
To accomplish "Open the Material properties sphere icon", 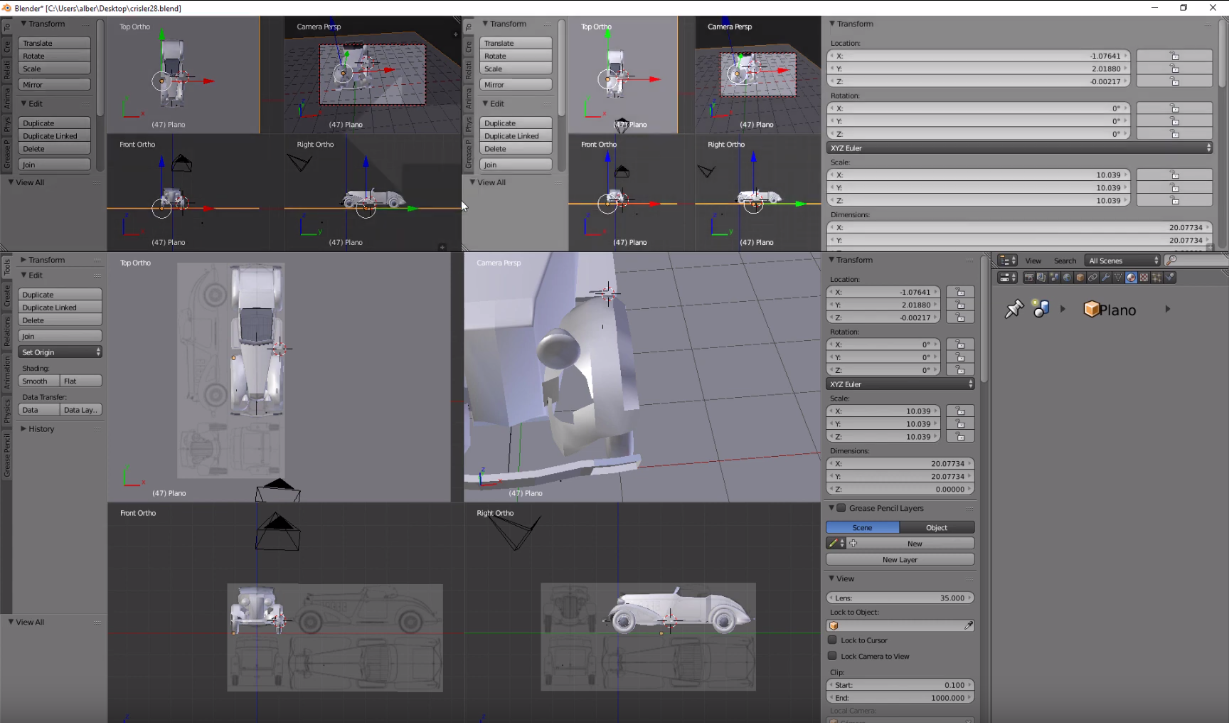I will (1131, 277).
